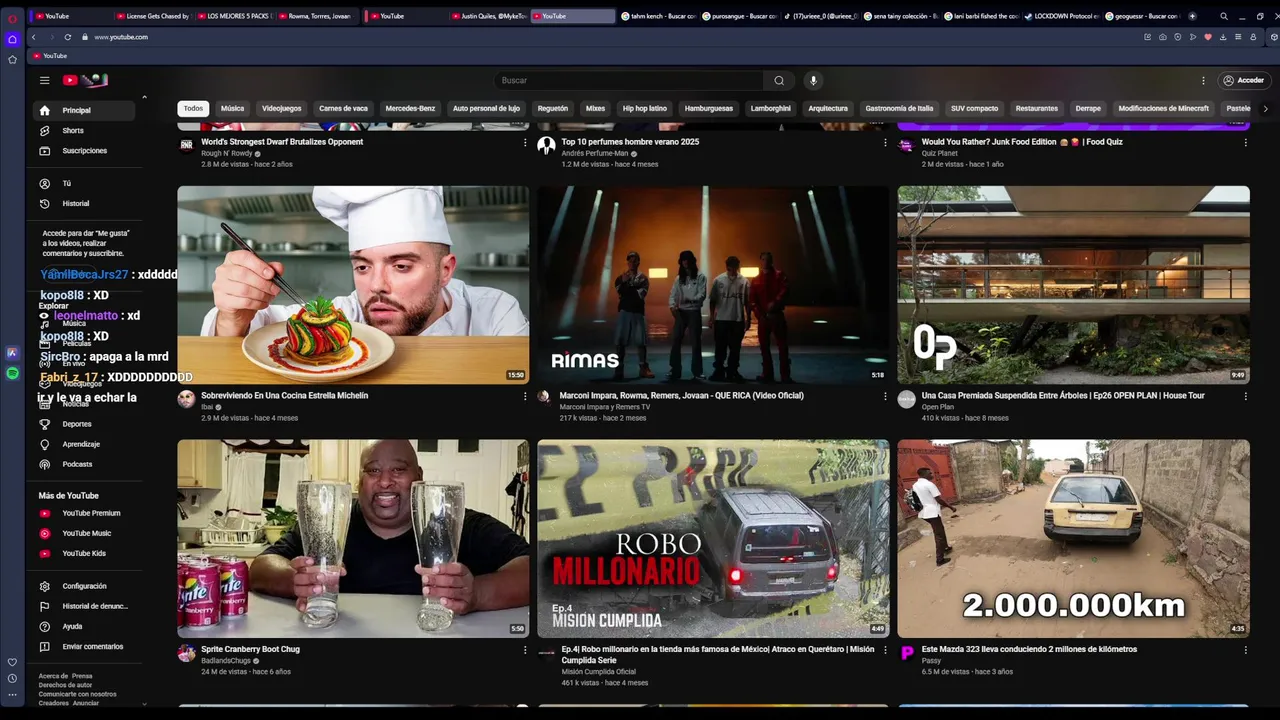Open BadlandsChugs channel name link
Image resolution: width=1280 pixels, height=720 pixels.
coord(226,661)
